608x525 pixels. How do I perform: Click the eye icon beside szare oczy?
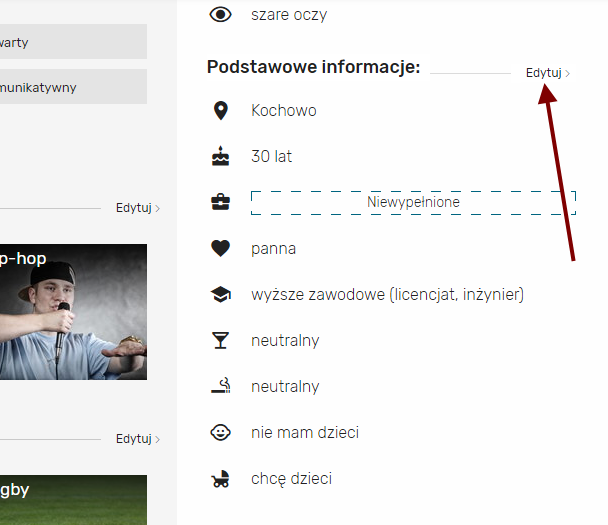pyautogui.click(x=220, y=15)
